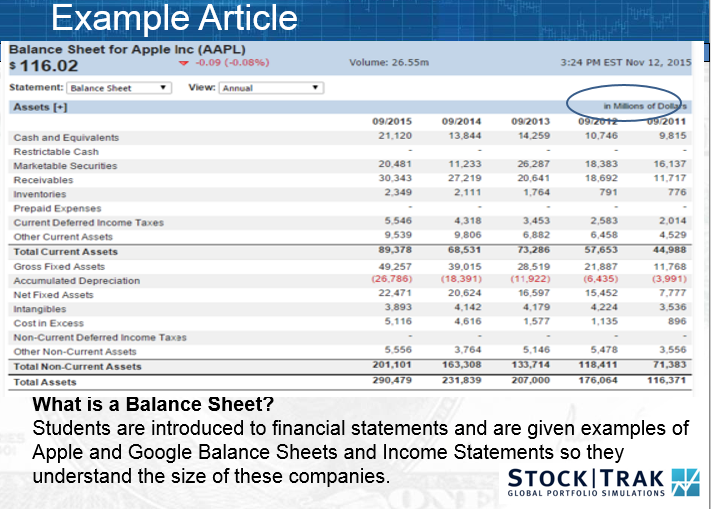The image size is (711, 509).
Task: Click the 3:24 PM EST Nov 12, 2015 timestamp
Action: 626,63
